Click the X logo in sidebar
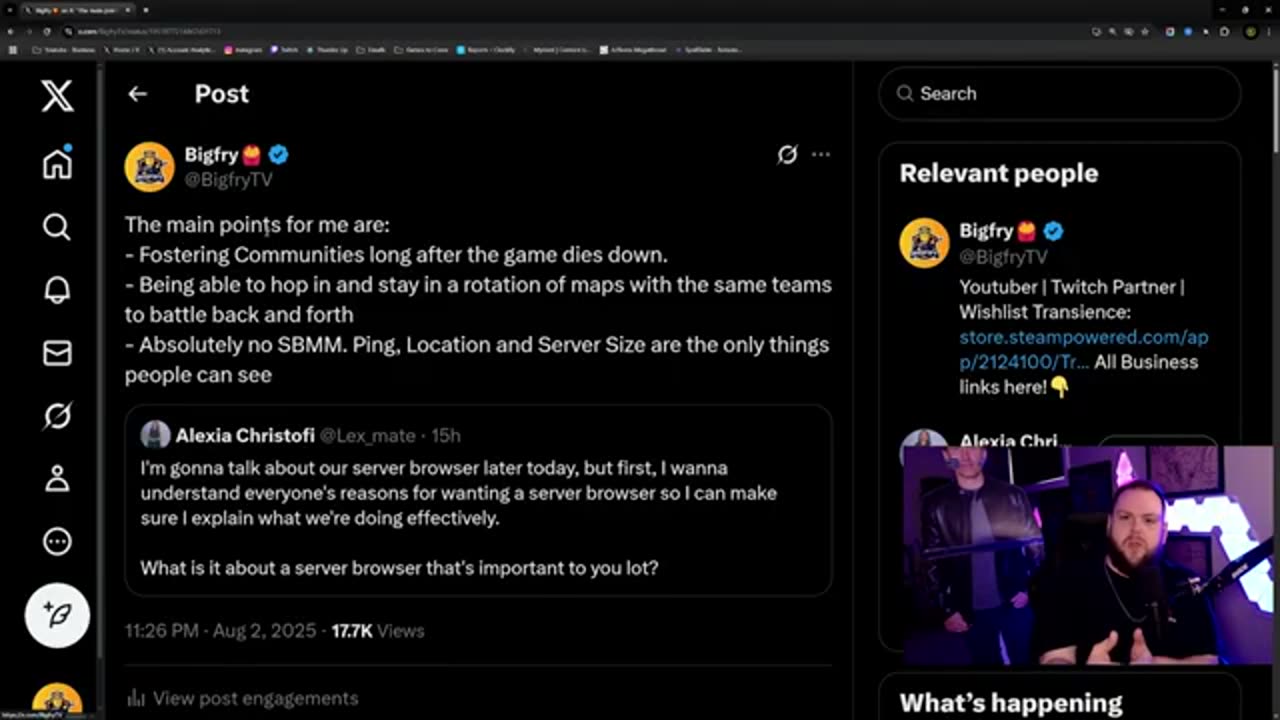 click(57, 96)
